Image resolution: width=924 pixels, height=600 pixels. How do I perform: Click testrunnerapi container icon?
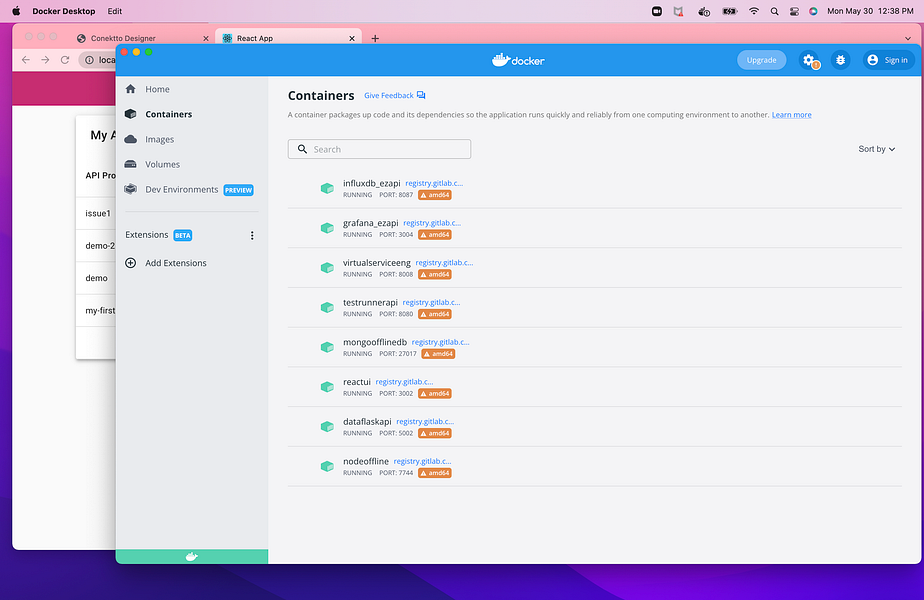(327, 308)
